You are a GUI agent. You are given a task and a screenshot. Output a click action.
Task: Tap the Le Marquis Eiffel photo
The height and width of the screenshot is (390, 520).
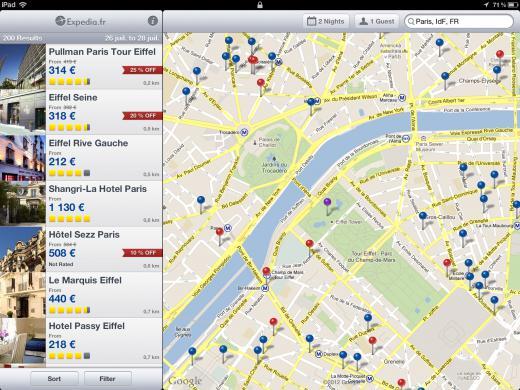pos(23,295)
